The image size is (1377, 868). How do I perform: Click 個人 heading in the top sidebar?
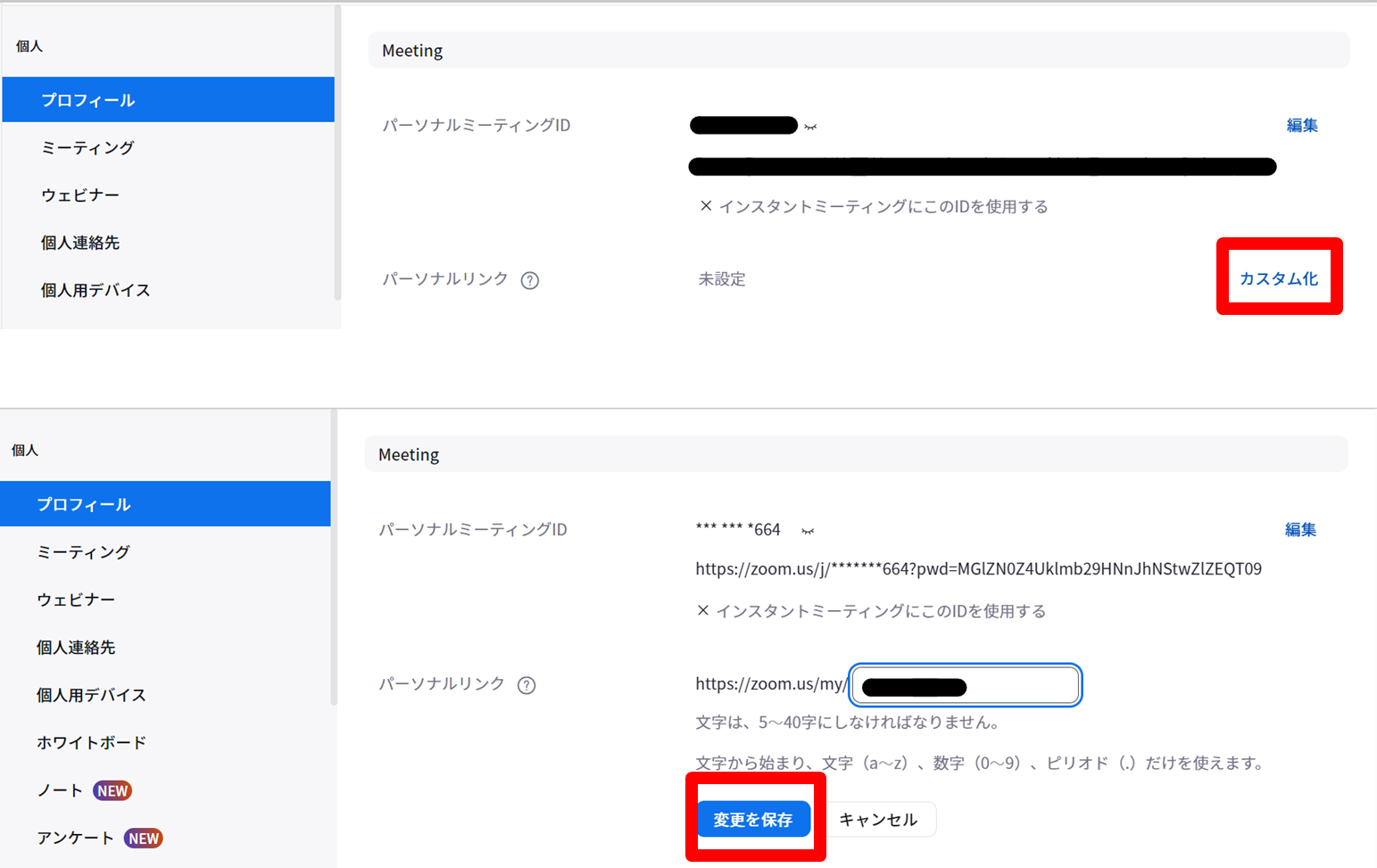click(x=29, y=45)
